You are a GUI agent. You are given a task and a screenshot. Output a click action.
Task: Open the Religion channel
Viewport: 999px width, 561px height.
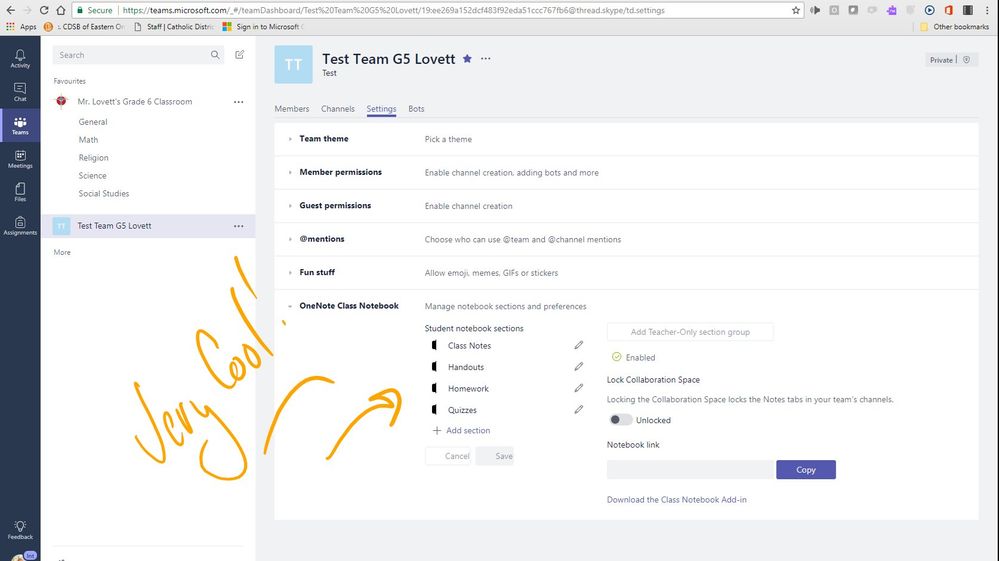[x=94, y=157]
